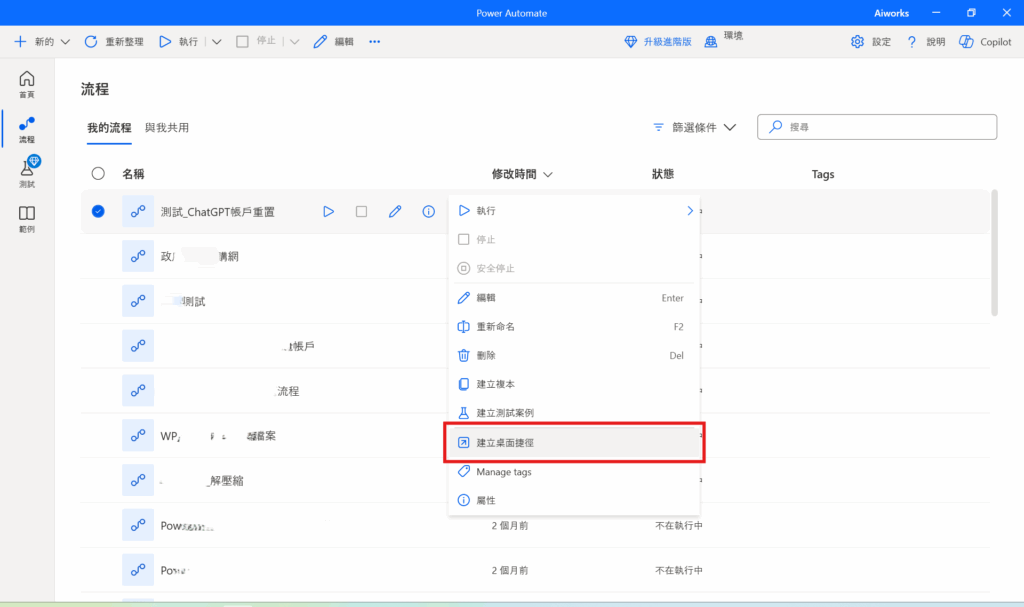Uncheck the selected 測試_ChatGPT帳戶重置 flow checkbox
The height and width of the screenshot is (607, 1024).
(98, 211)
